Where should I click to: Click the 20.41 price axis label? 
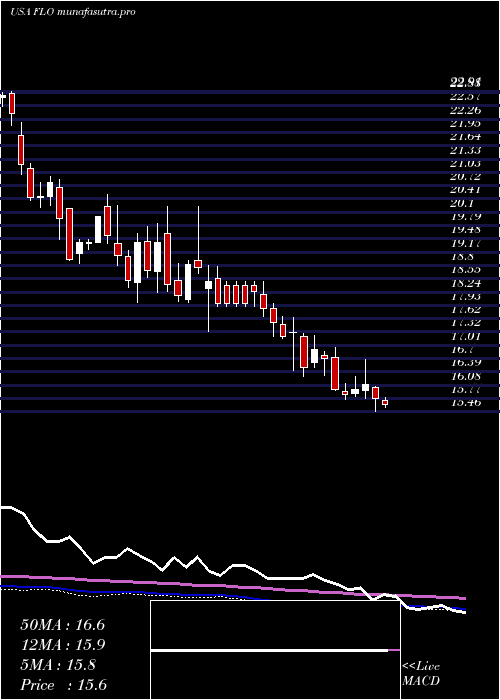click(466, 190)
